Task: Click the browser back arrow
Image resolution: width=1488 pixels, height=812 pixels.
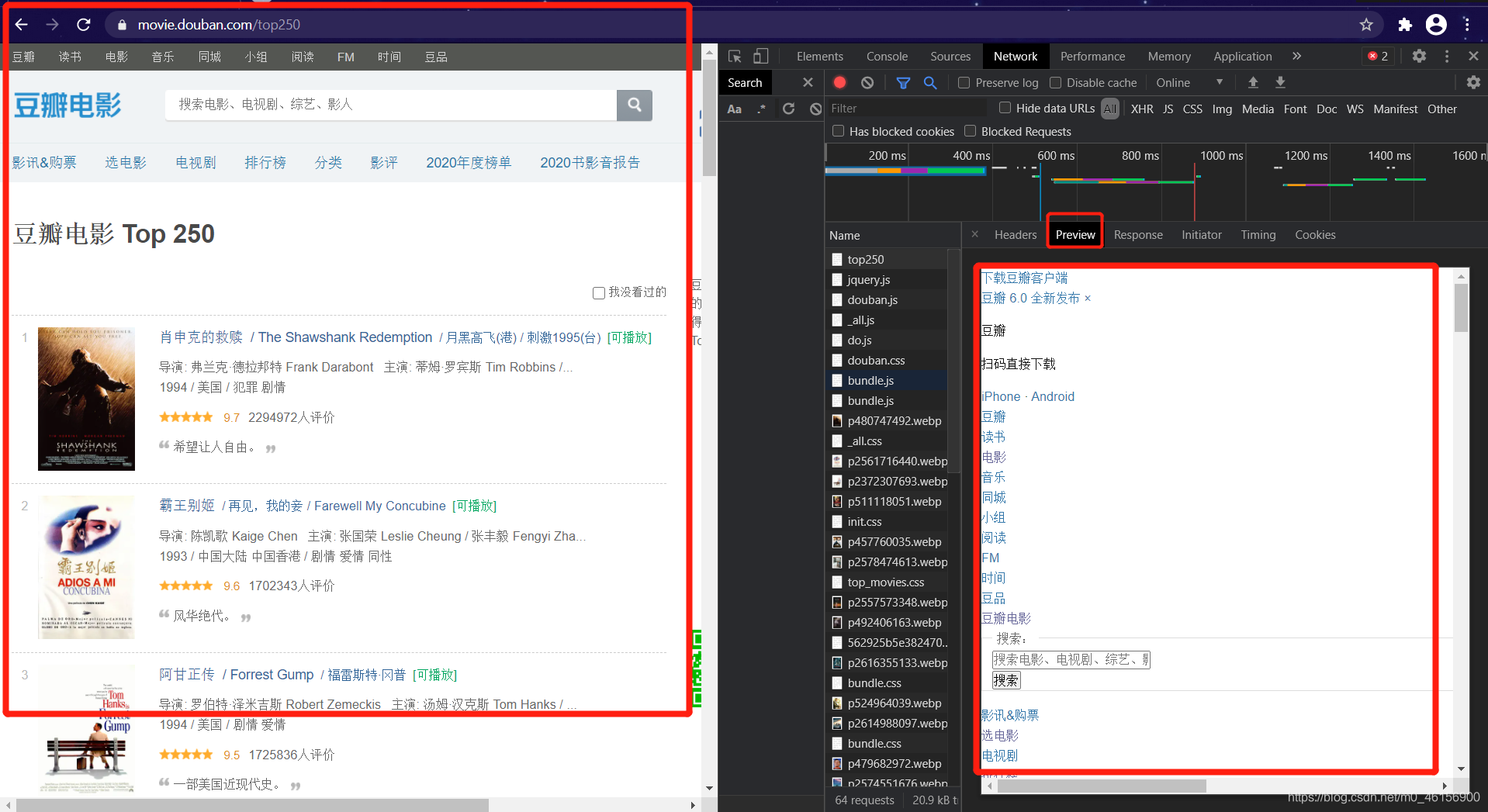Action: pos(22,25)
